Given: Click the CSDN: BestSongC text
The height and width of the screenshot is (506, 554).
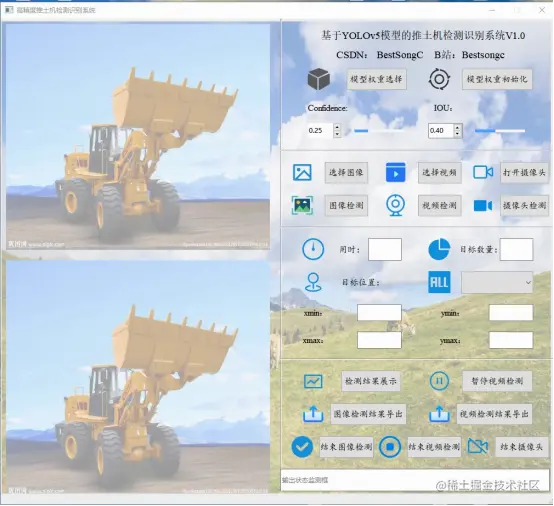Looking at the screenshot, I should pos(379,55).
